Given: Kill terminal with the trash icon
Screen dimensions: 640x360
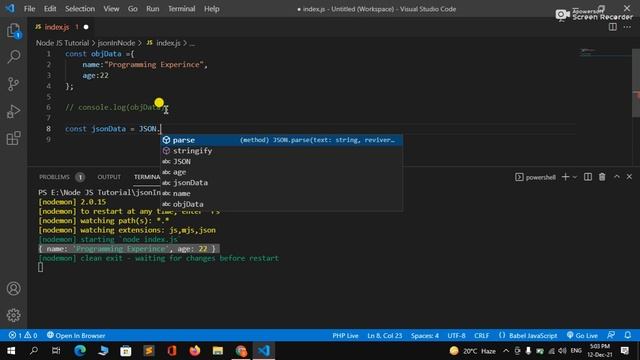Looking at the screenshot, I should 602,177.
